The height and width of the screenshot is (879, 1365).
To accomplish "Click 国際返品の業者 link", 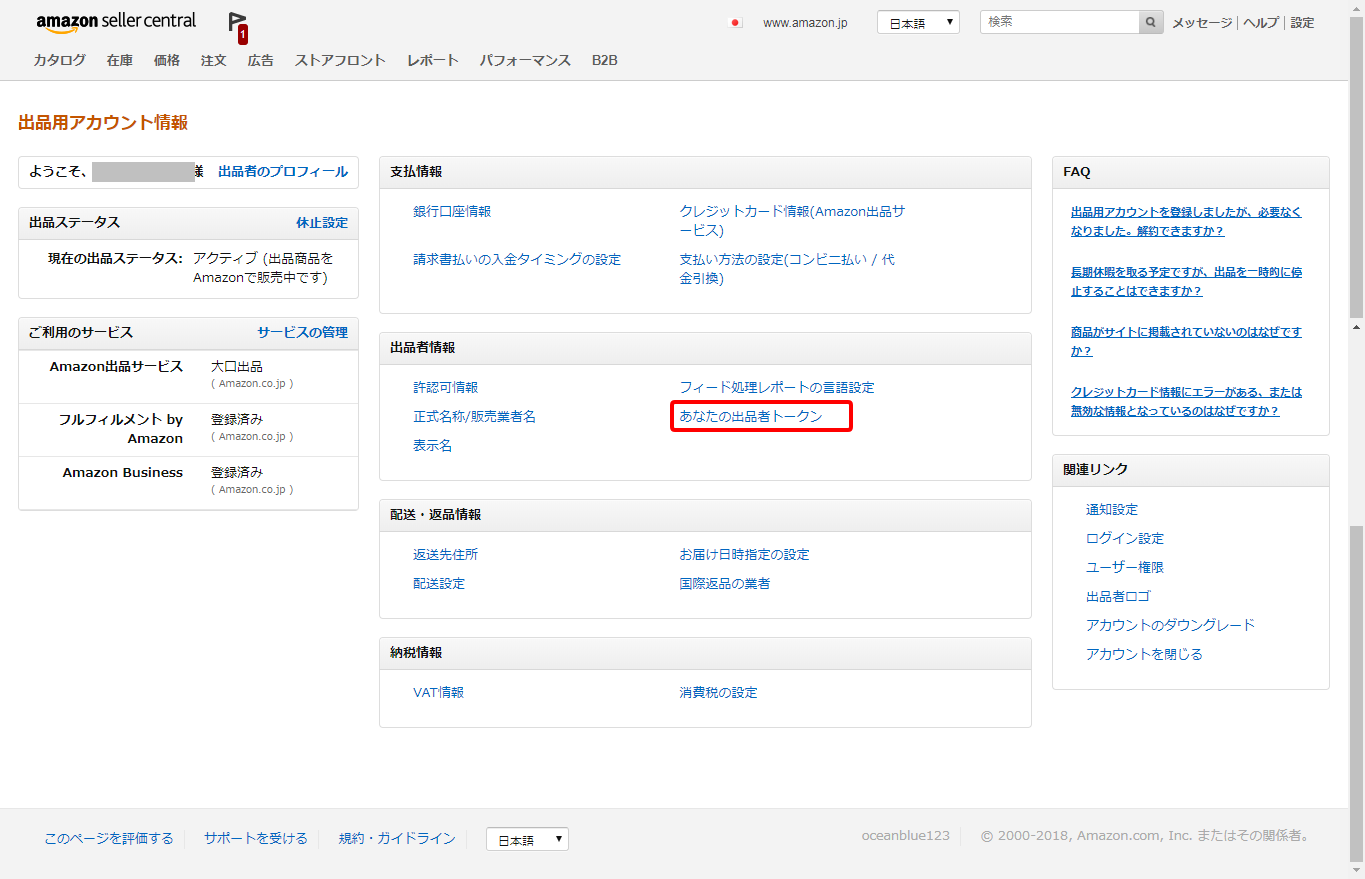I will (x=725, y=583).
